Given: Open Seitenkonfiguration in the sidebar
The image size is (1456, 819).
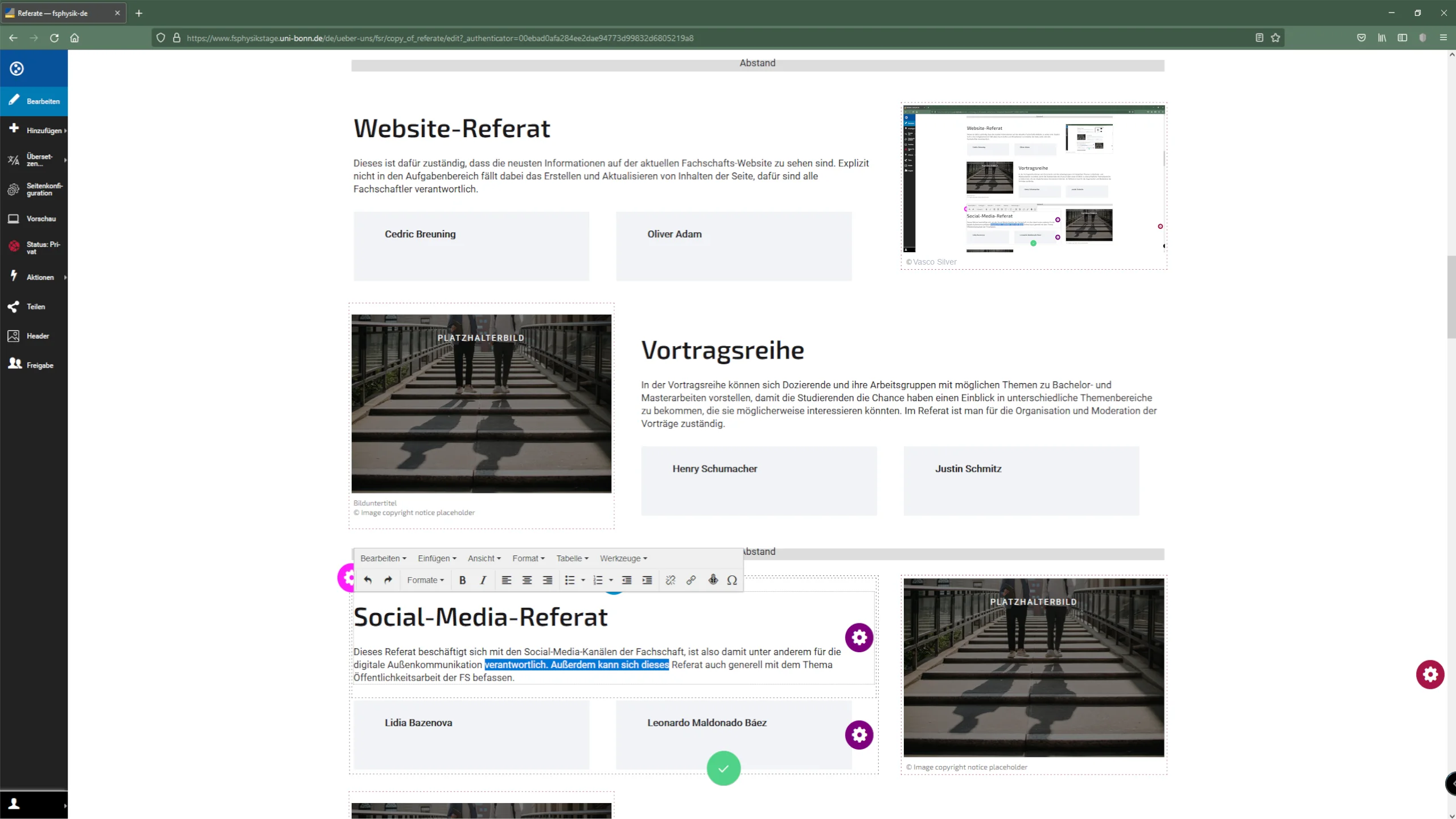Looking at the screenshot, I should (14, 189).
